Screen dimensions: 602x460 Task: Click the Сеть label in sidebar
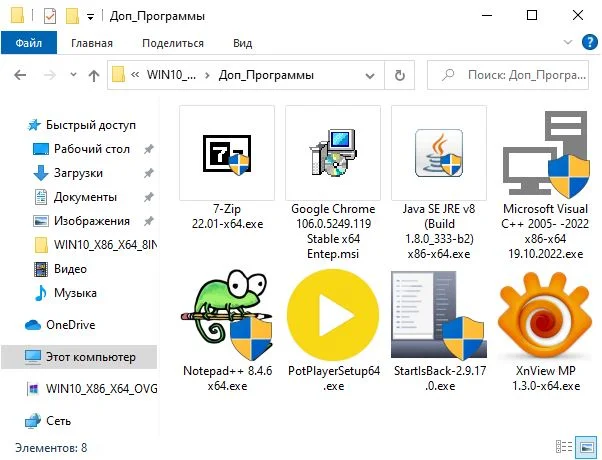58,421
